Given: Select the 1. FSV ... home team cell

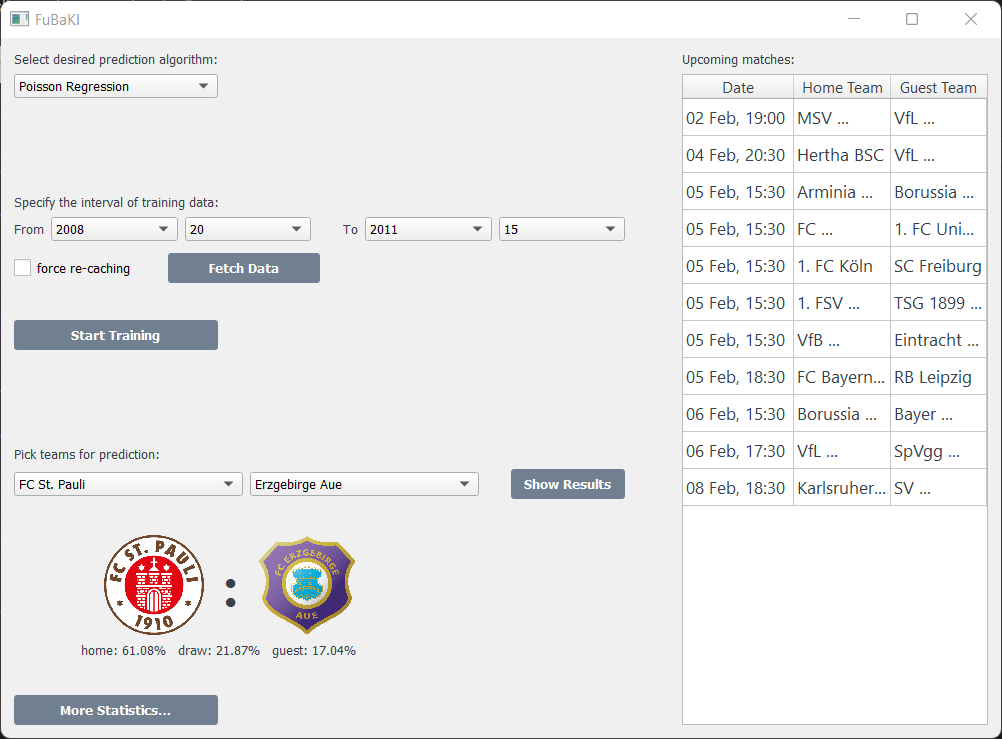Looking at the screenshot, I should tap(842, 303).
